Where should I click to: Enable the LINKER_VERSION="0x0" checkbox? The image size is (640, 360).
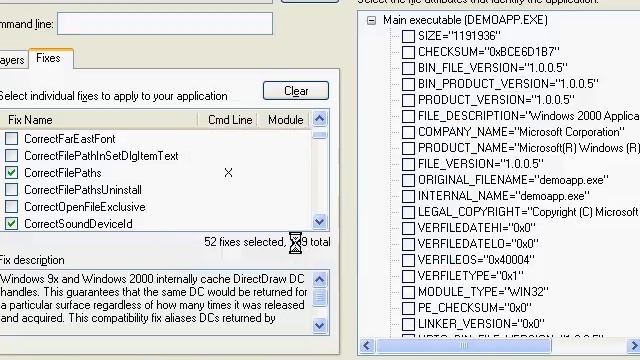[408, 324]
